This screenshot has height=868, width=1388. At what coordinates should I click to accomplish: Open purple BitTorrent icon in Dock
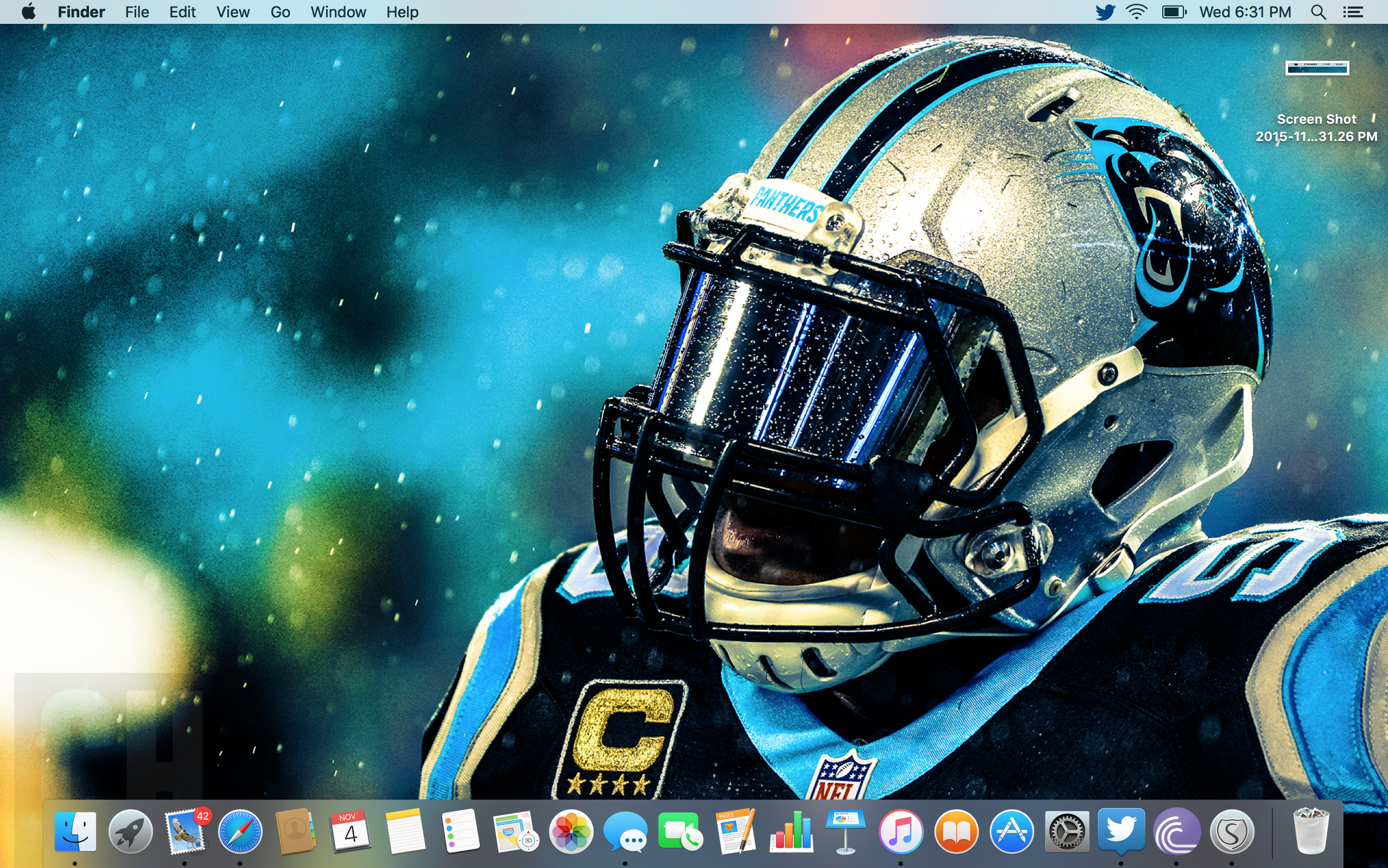point(1176,831)
